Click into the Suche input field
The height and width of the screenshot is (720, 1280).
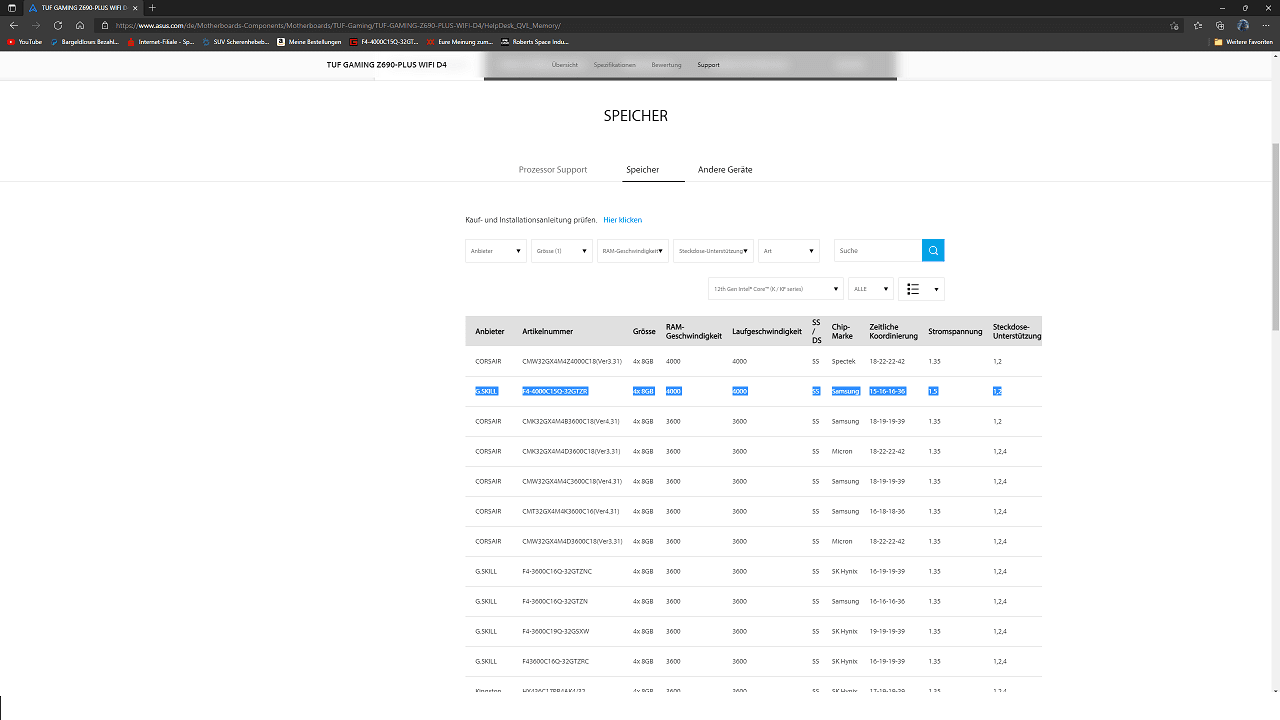click(x=877, y=251)
